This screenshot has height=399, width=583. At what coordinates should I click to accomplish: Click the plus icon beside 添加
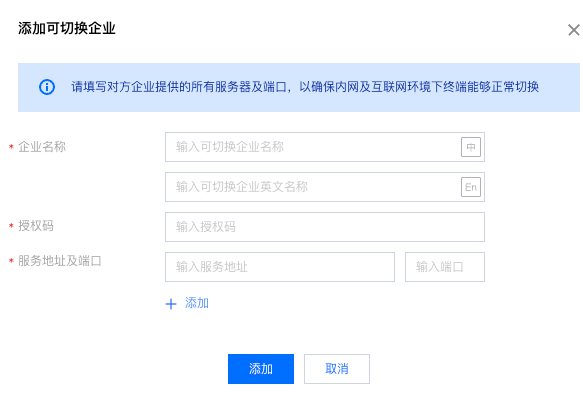click(171, 304)
